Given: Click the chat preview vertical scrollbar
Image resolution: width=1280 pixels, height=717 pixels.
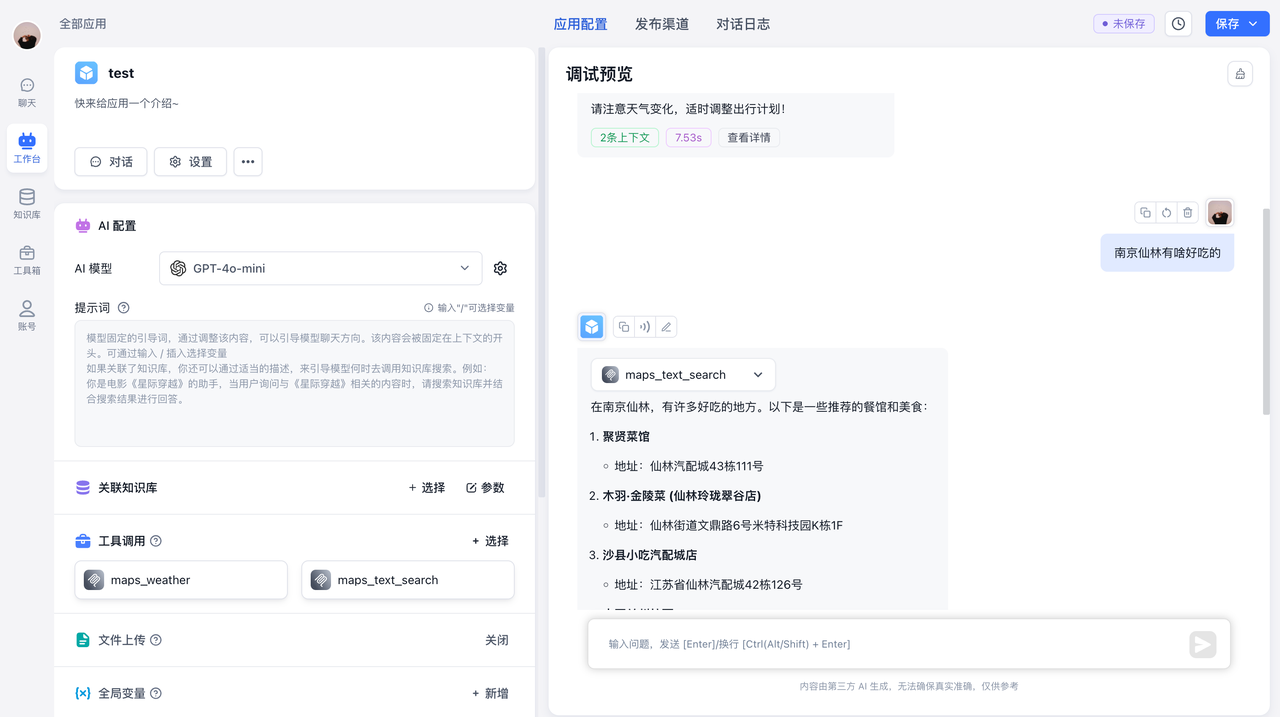Looking at the screenshot, I should pyautogui.click(x=1266, y=310).
